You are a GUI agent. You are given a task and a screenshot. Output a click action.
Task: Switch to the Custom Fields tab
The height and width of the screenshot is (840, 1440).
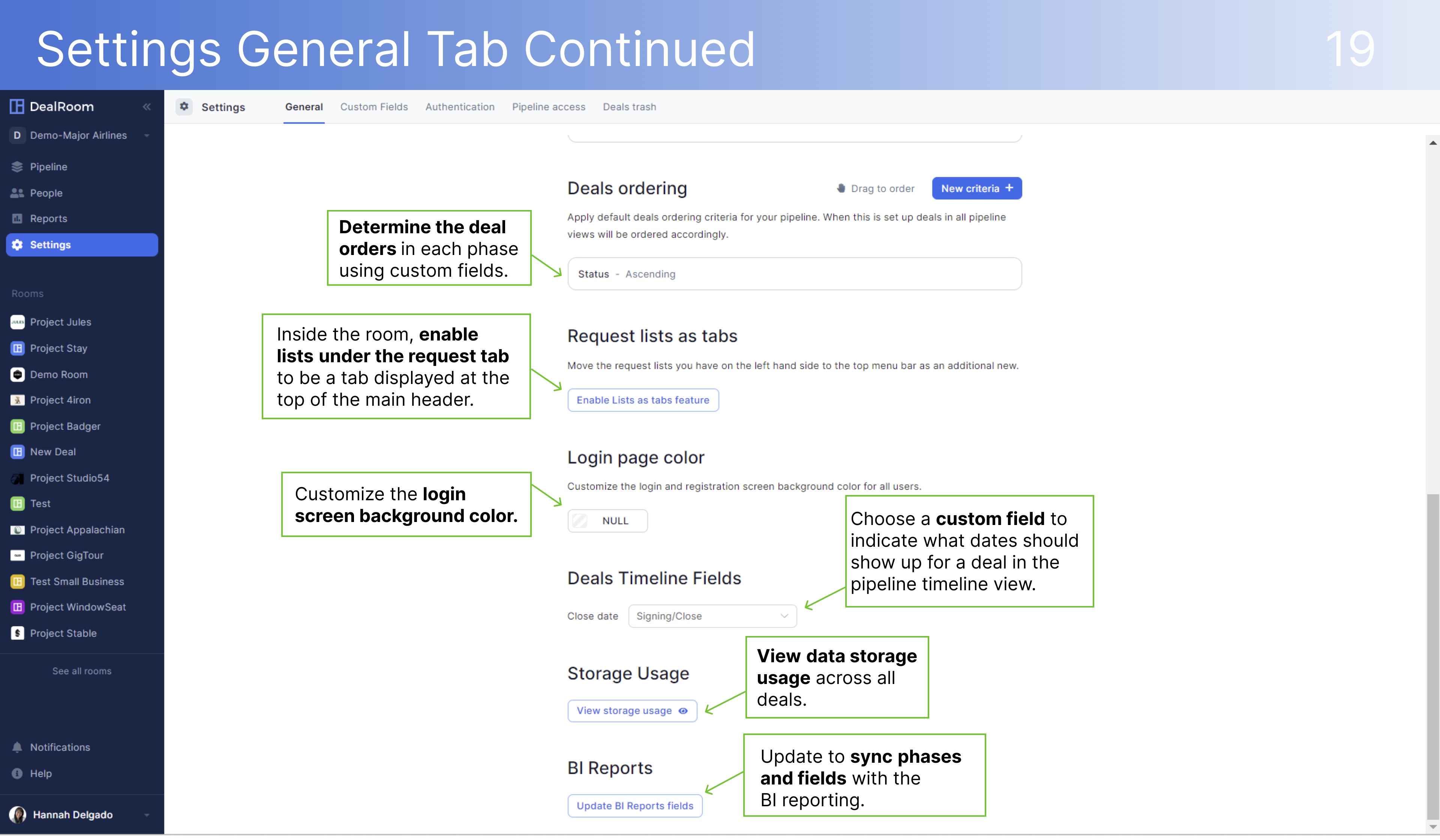(x=374, y=107)
